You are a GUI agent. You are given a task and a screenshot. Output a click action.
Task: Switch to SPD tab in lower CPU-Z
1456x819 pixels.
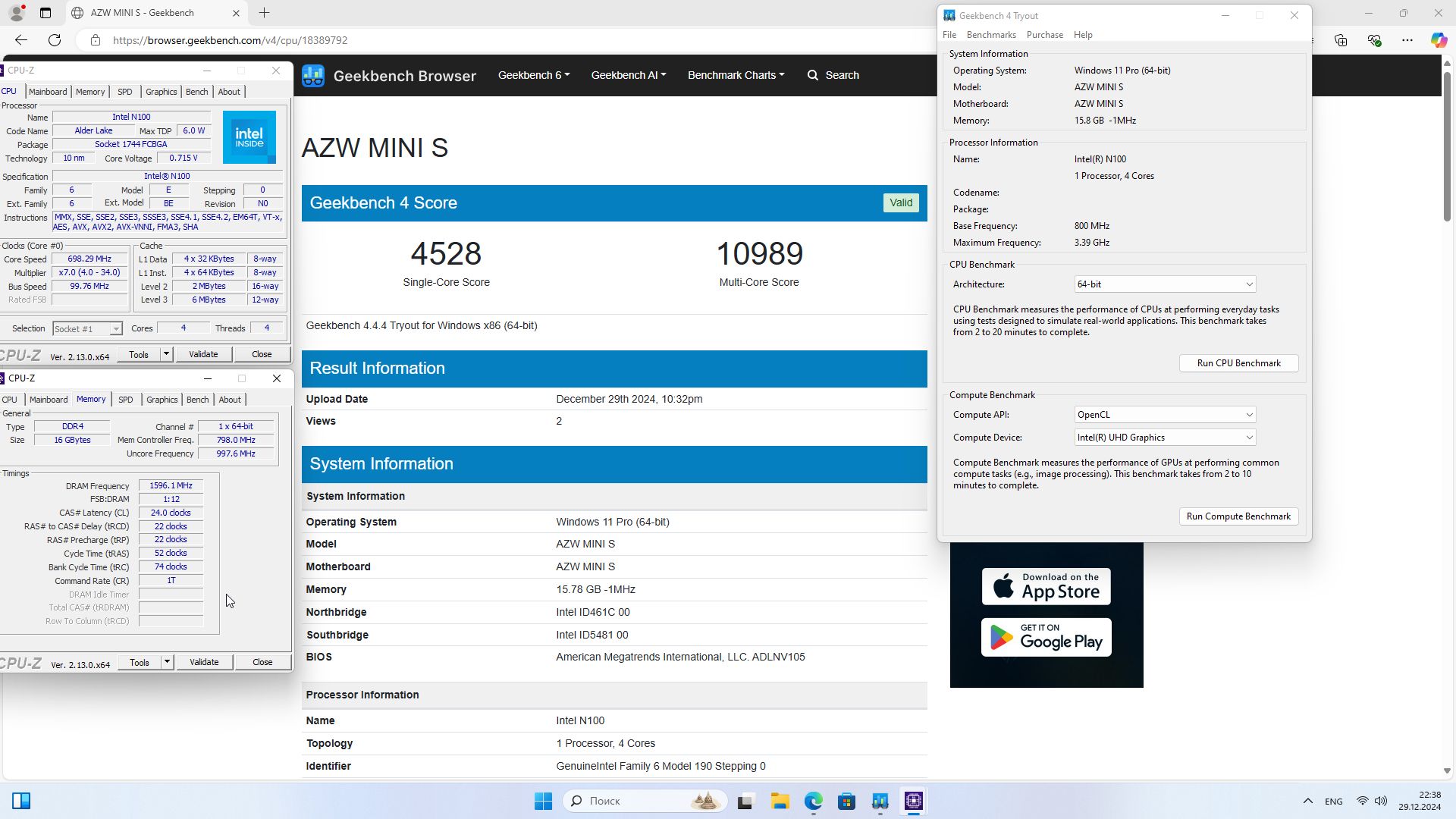coord(126,400)
